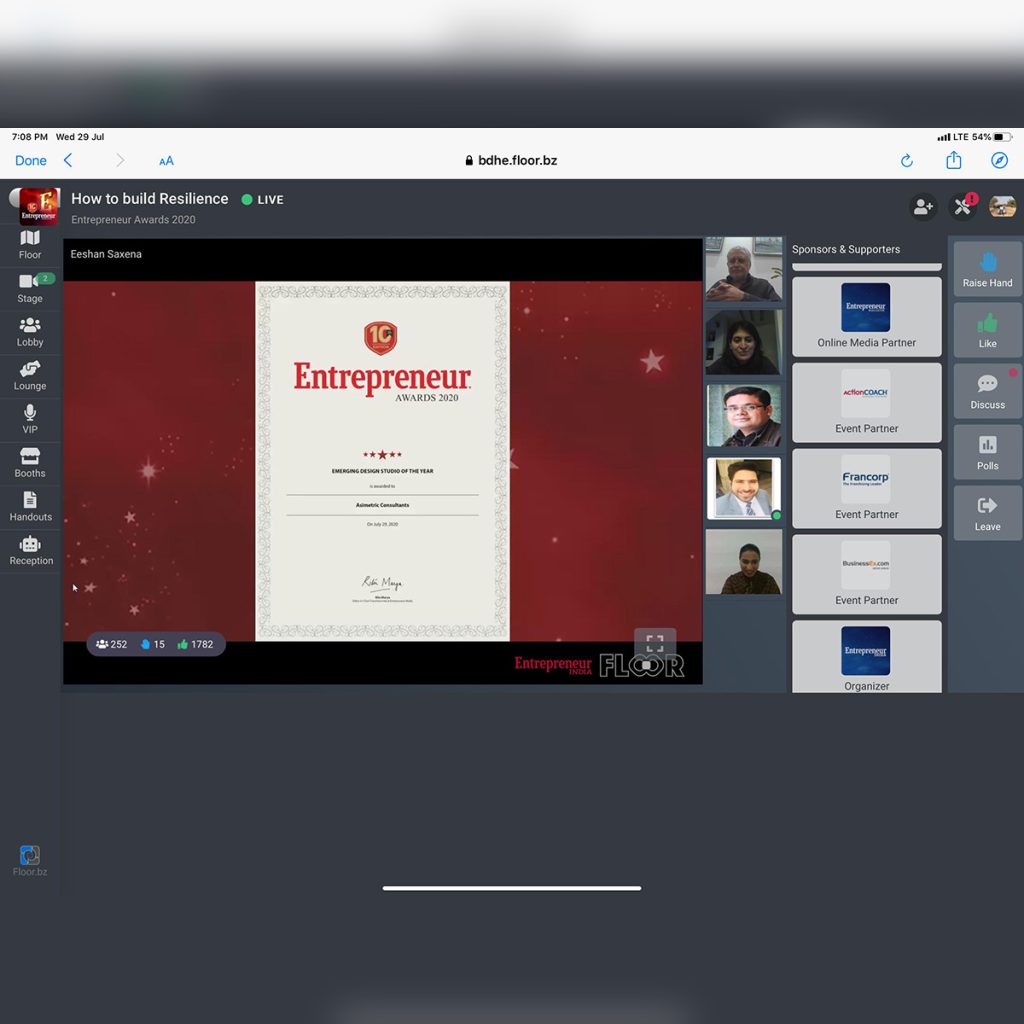Open the BusinessEx.com Event Partner card
This screenshot has height=1024, width=1024.
coord(867,575)
